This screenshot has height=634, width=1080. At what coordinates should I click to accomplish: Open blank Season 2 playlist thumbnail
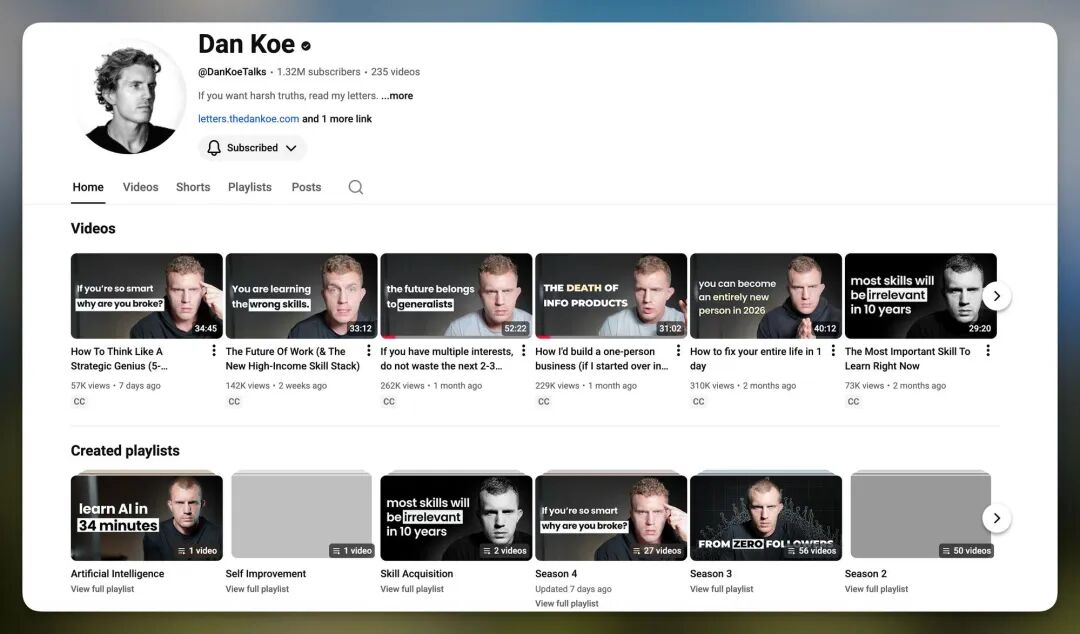(921, 515)
